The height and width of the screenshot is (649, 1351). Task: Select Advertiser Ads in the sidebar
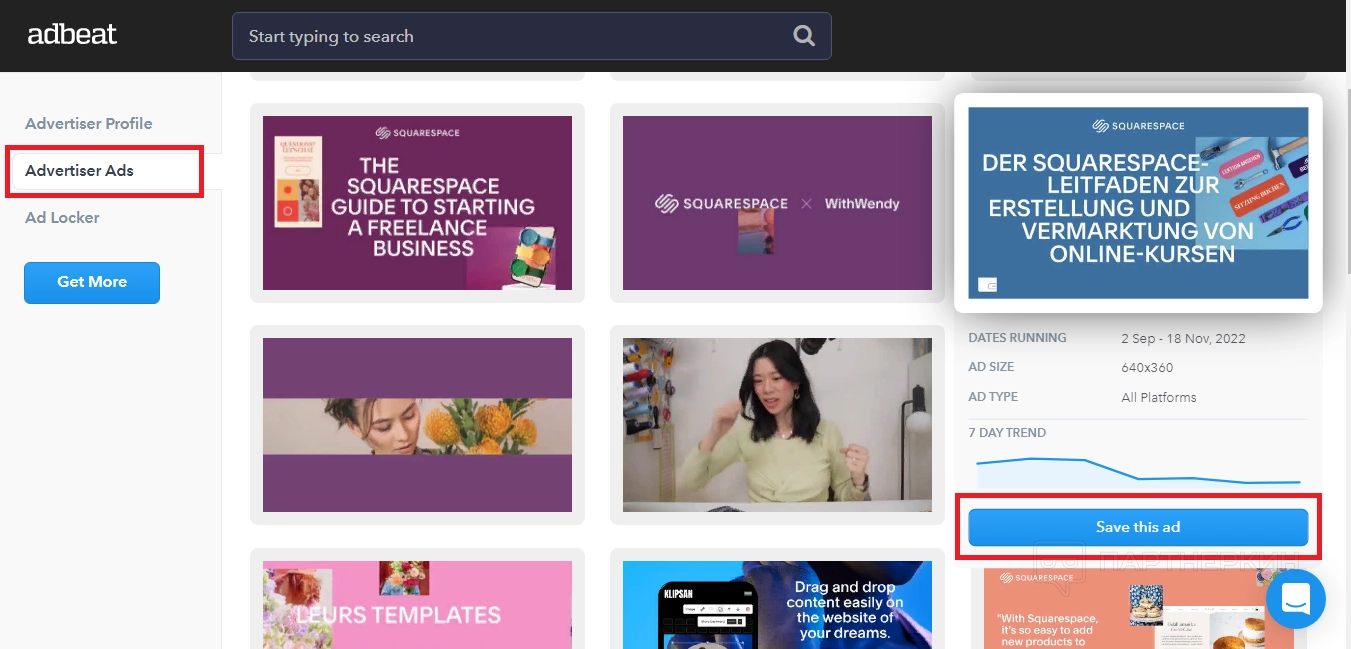click(80, 171)
